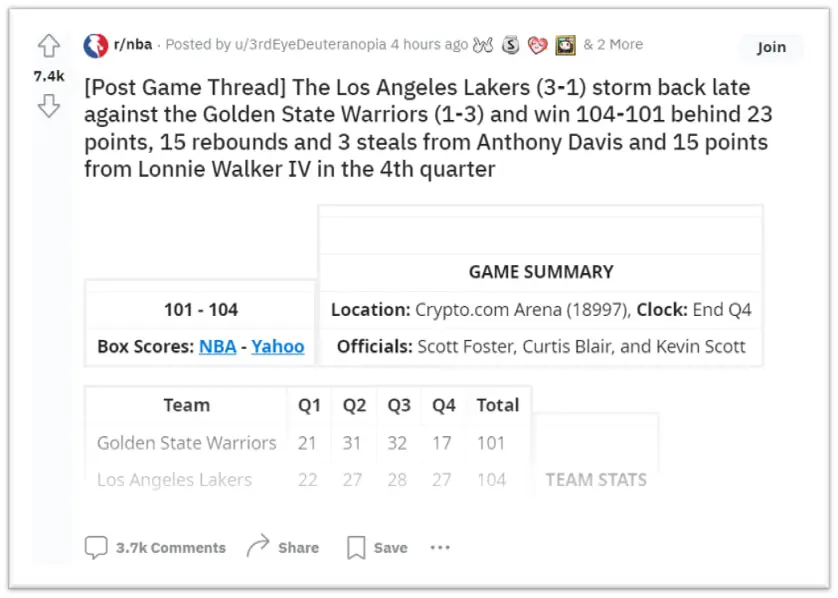Screen dimensions: 838x598
Task: Click the fourth award icon with the frame
Action: tap(565, 45)
